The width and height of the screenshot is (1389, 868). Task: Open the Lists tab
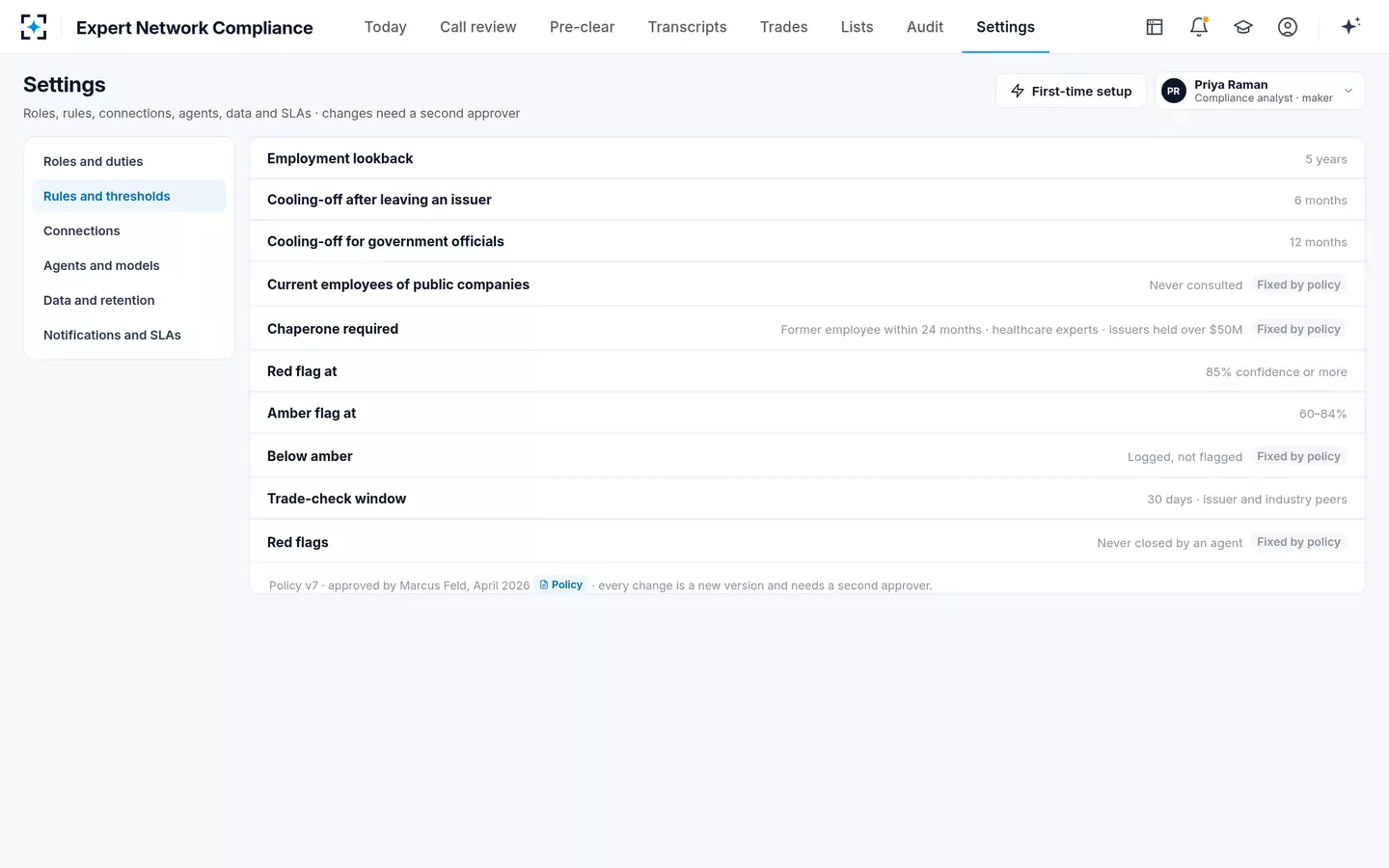pyautogui.click(x=857, y=27)
